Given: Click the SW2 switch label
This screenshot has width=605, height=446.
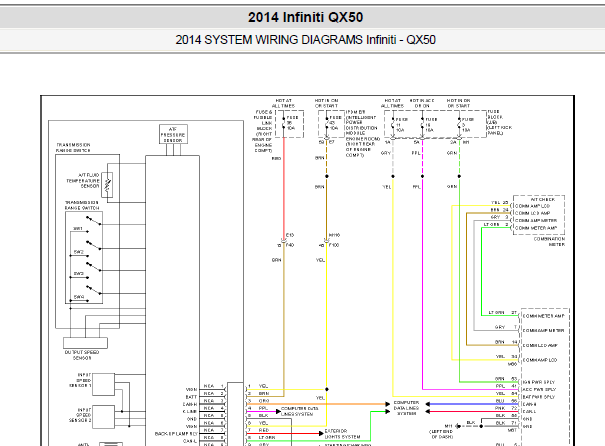Looking at the screenshot, I should click(79, 252).
